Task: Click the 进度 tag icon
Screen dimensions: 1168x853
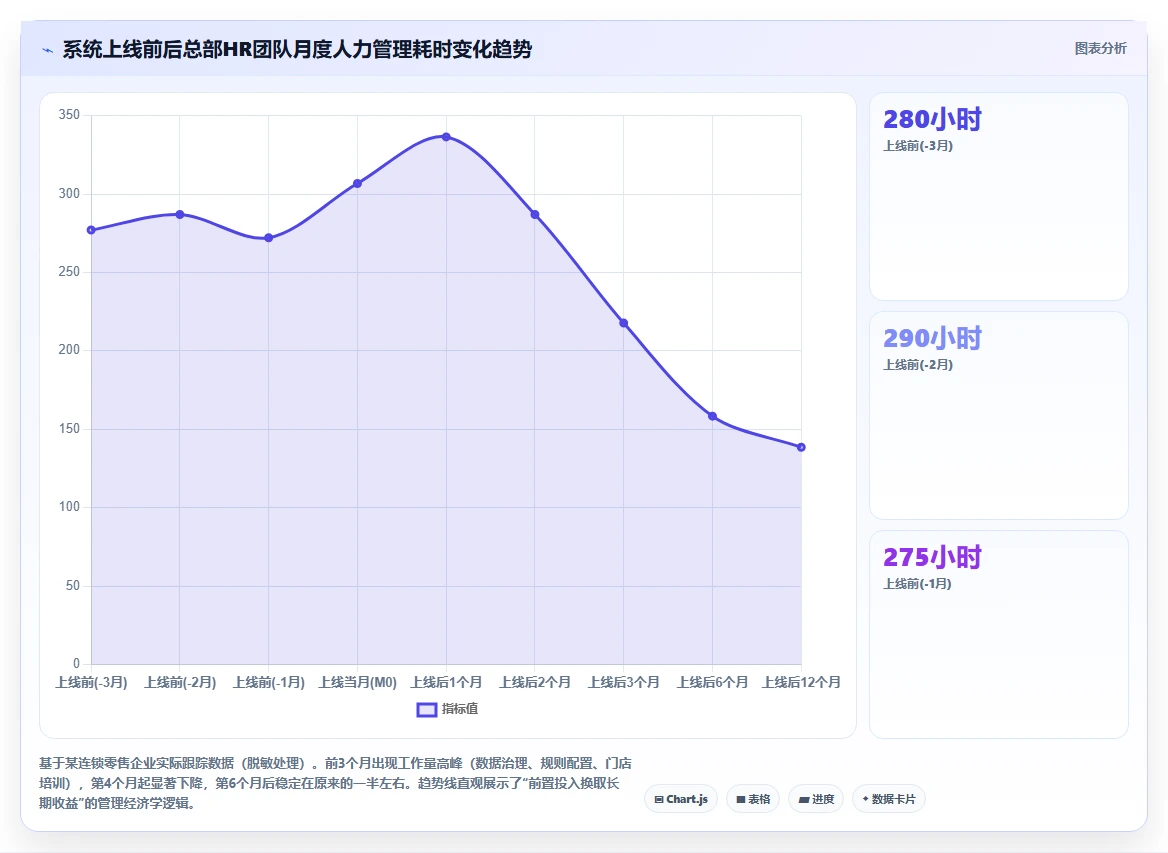Action: click(x=804, y=799)
